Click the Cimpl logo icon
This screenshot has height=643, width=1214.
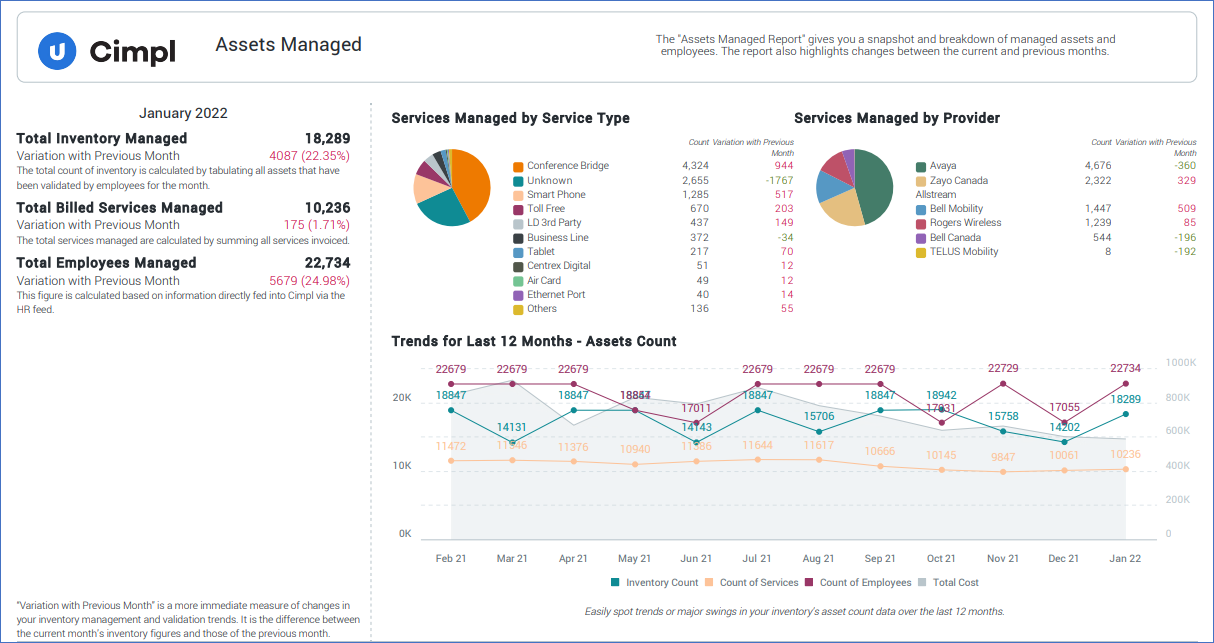point(57,52)
